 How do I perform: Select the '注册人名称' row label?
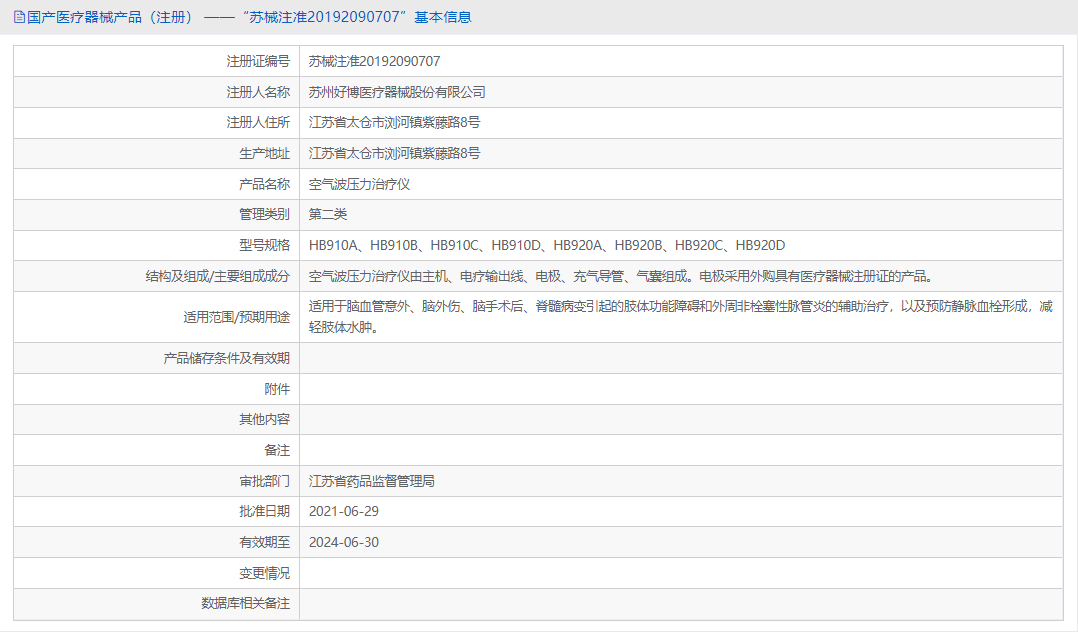(x=258, y=92)
